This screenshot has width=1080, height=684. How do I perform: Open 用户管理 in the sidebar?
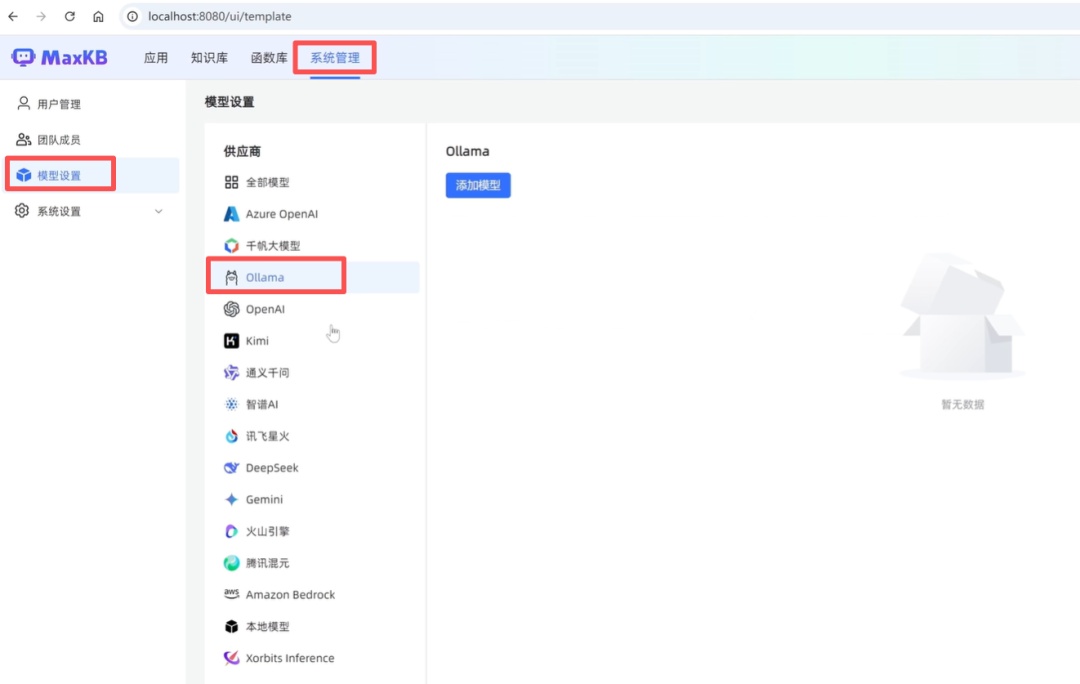pos(58,104)
